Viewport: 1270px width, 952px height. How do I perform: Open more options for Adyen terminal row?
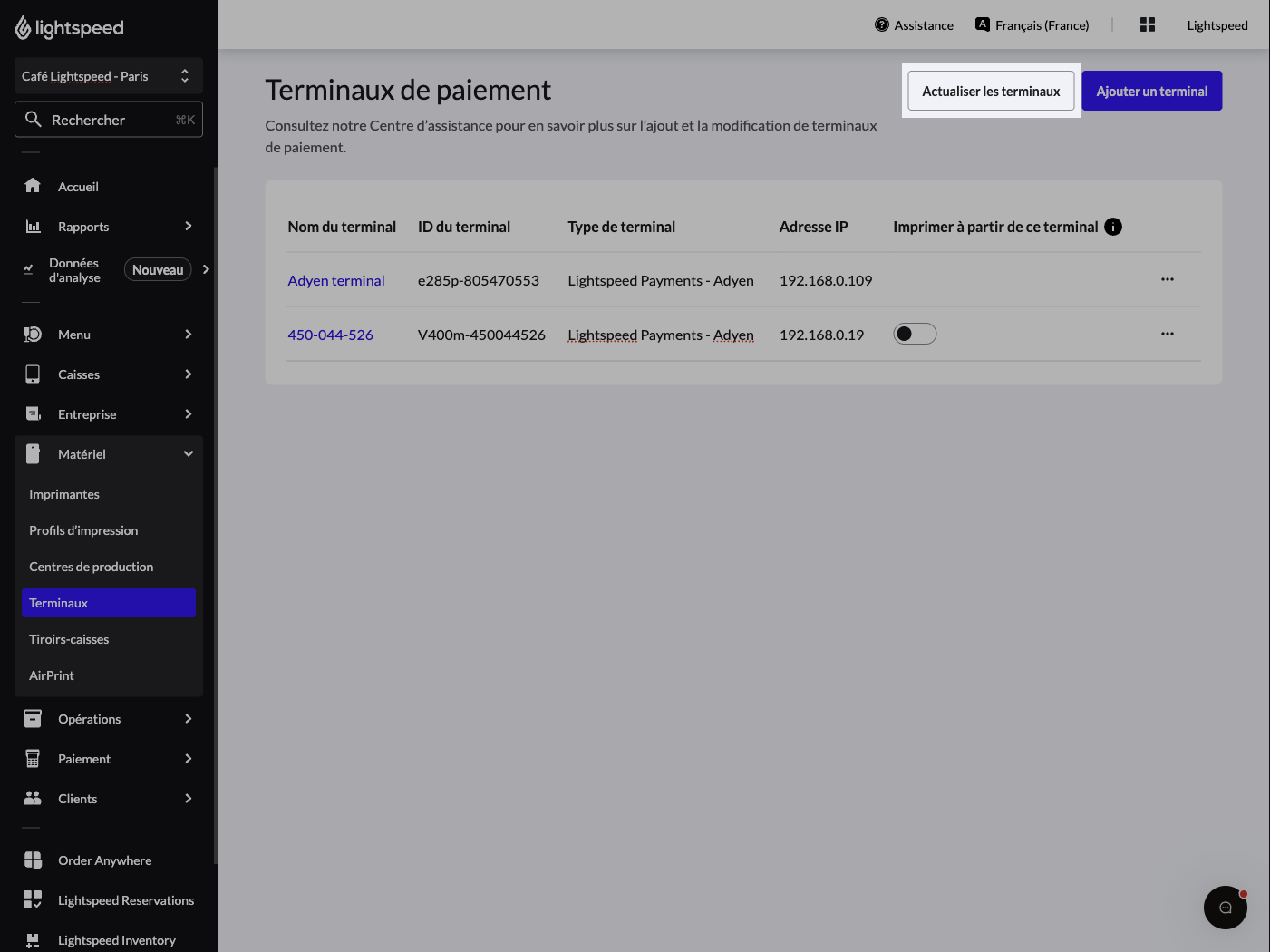click(x=1168, y=279)
